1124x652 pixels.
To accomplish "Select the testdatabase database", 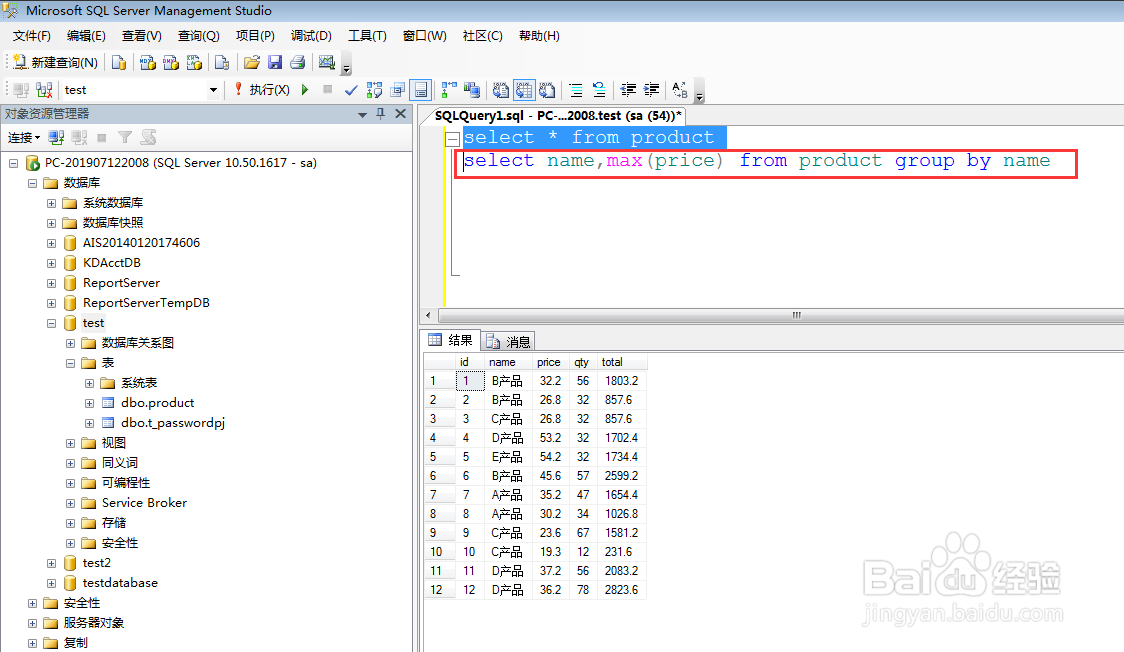I will pos(120,583).
